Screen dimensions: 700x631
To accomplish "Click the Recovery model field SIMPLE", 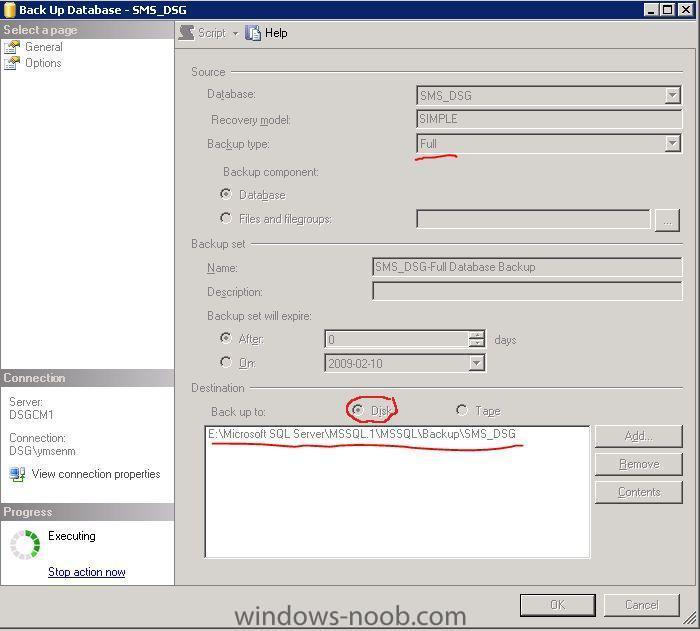I will coord(549,119).
